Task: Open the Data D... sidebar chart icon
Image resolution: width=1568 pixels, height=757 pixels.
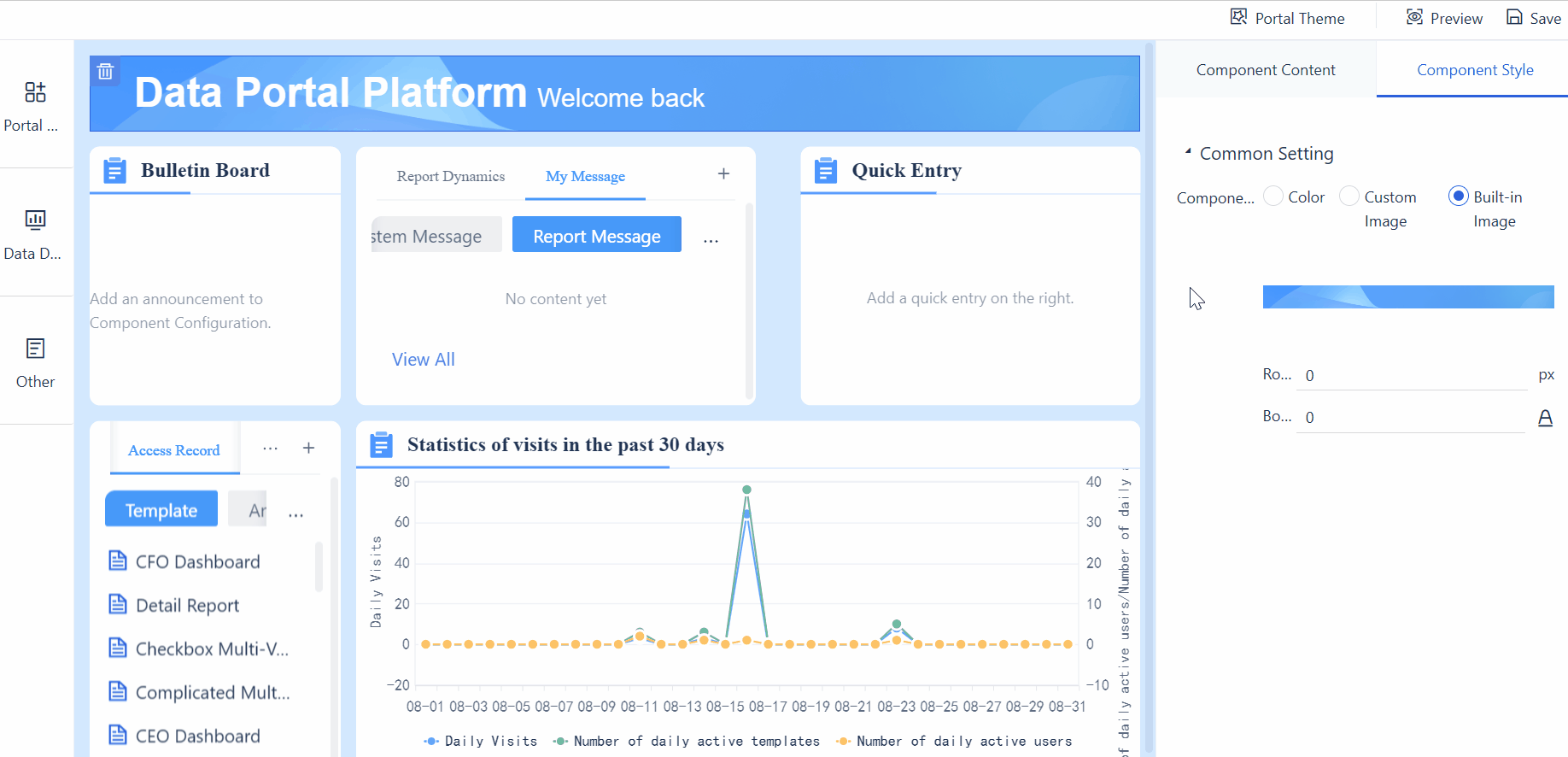Action: click(x=35, y=220)
